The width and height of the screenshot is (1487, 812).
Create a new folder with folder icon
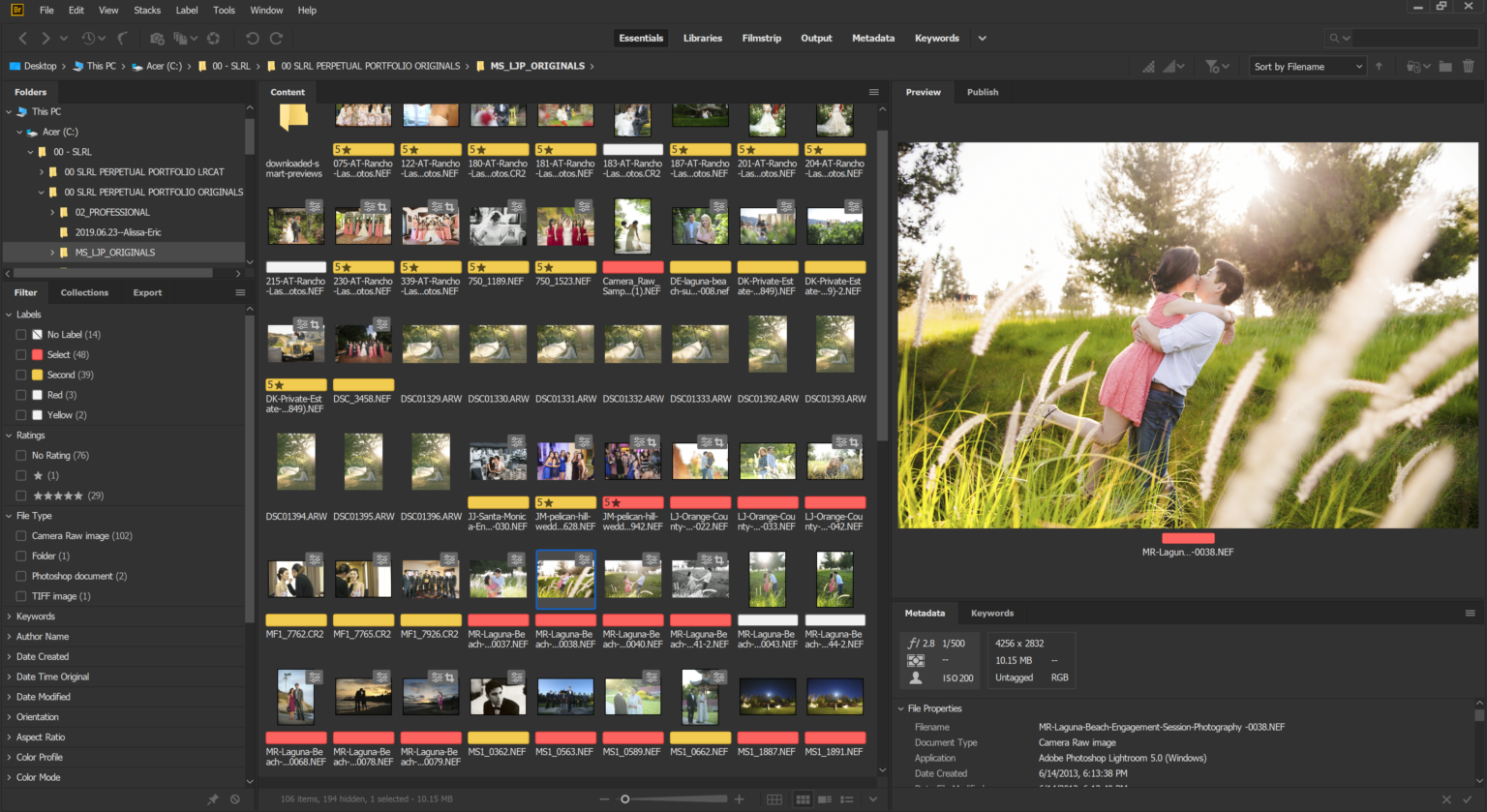pos(1443,66)
